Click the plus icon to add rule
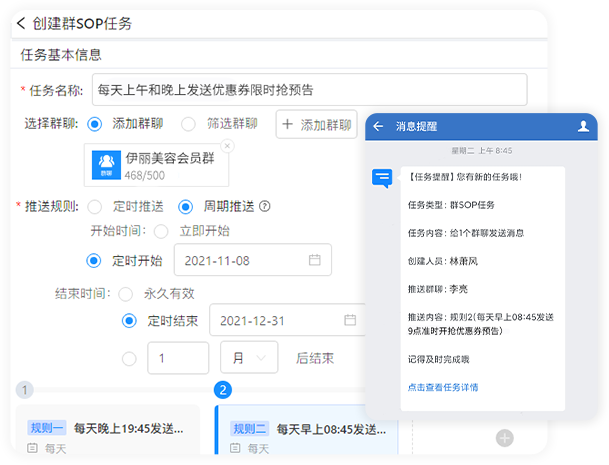 click(505, 437)
